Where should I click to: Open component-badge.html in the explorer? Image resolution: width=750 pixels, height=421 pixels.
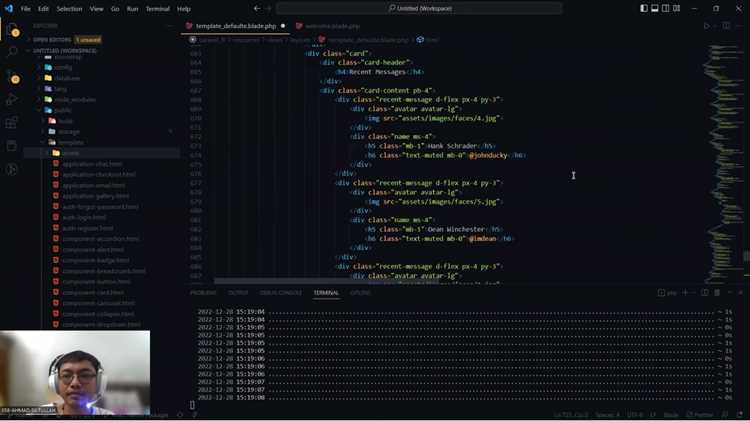96,260
